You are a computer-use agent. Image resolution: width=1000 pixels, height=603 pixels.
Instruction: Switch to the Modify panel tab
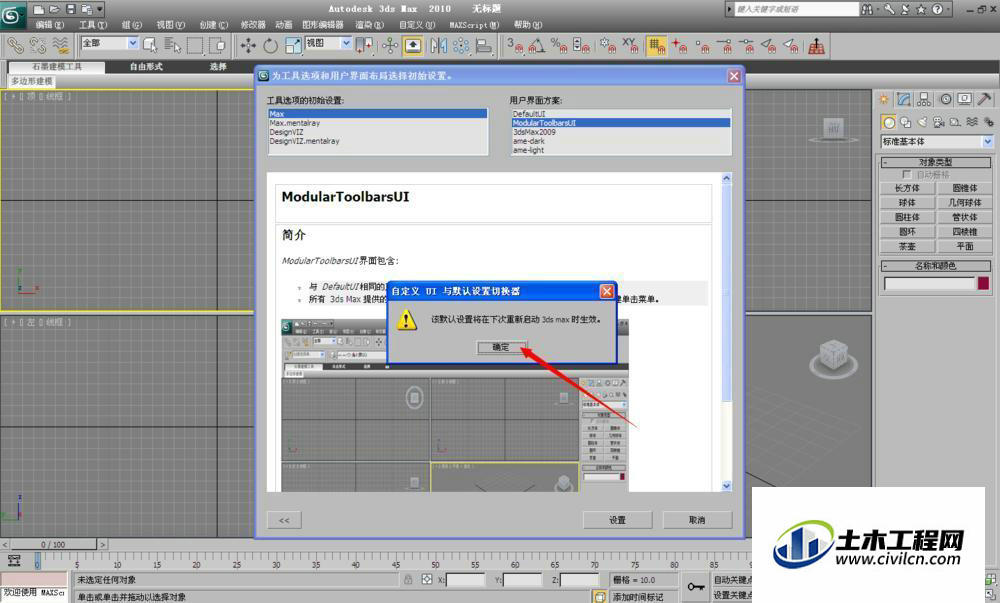point(904,99)
